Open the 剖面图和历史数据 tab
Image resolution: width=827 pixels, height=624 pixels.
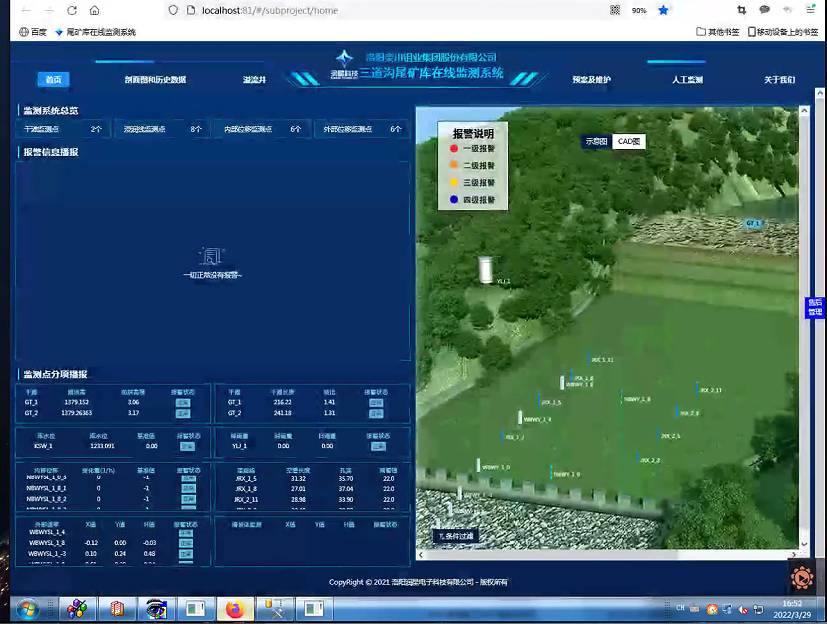(x=155, y=80)
